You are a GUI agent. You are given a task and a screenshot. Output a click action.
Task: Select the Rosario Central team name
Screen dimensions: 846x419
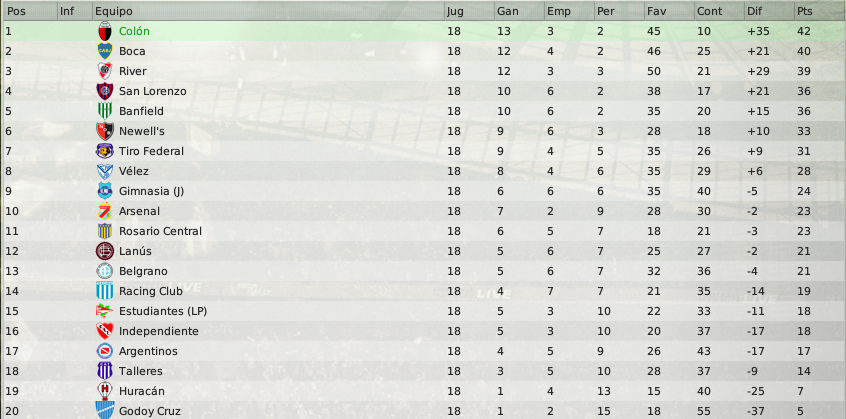160,231
